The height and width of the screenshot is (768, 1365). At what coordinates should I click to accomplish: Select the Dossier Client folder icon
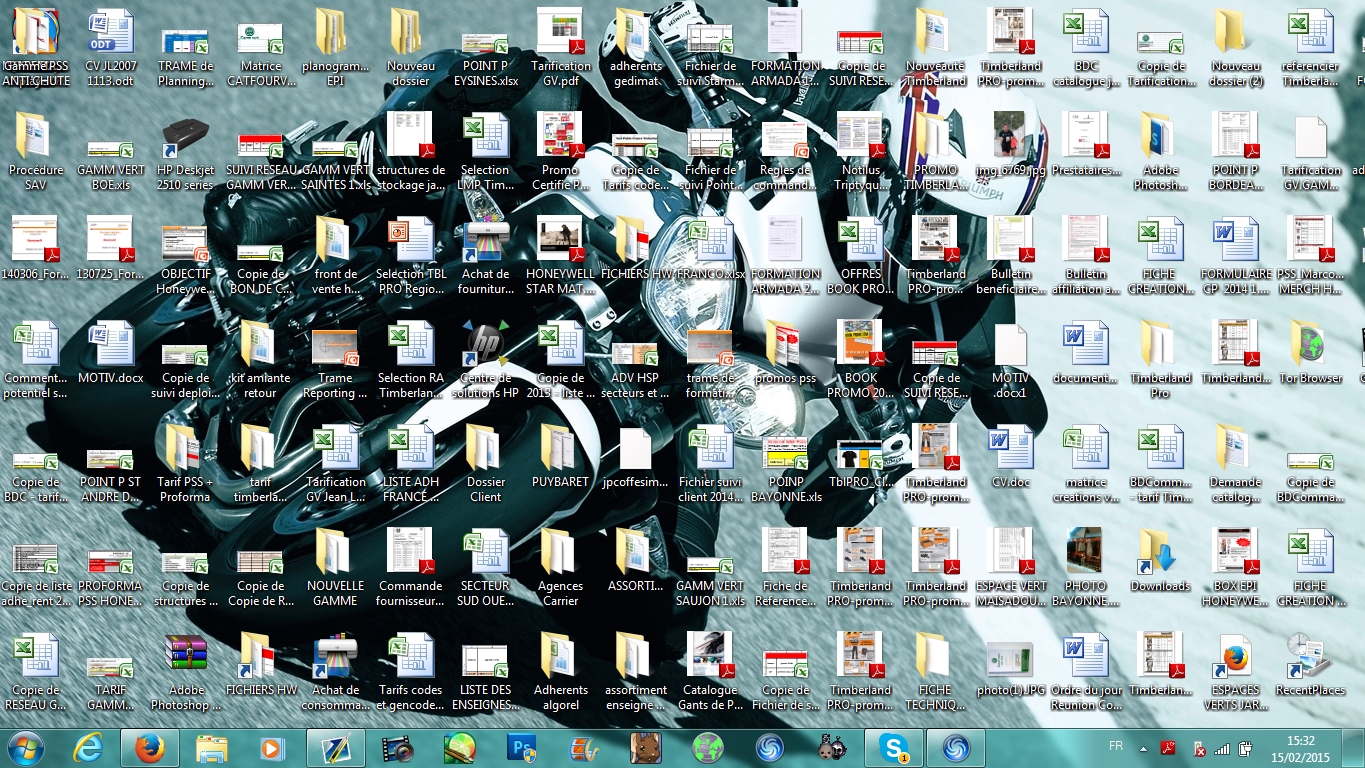tap(485, 448)
